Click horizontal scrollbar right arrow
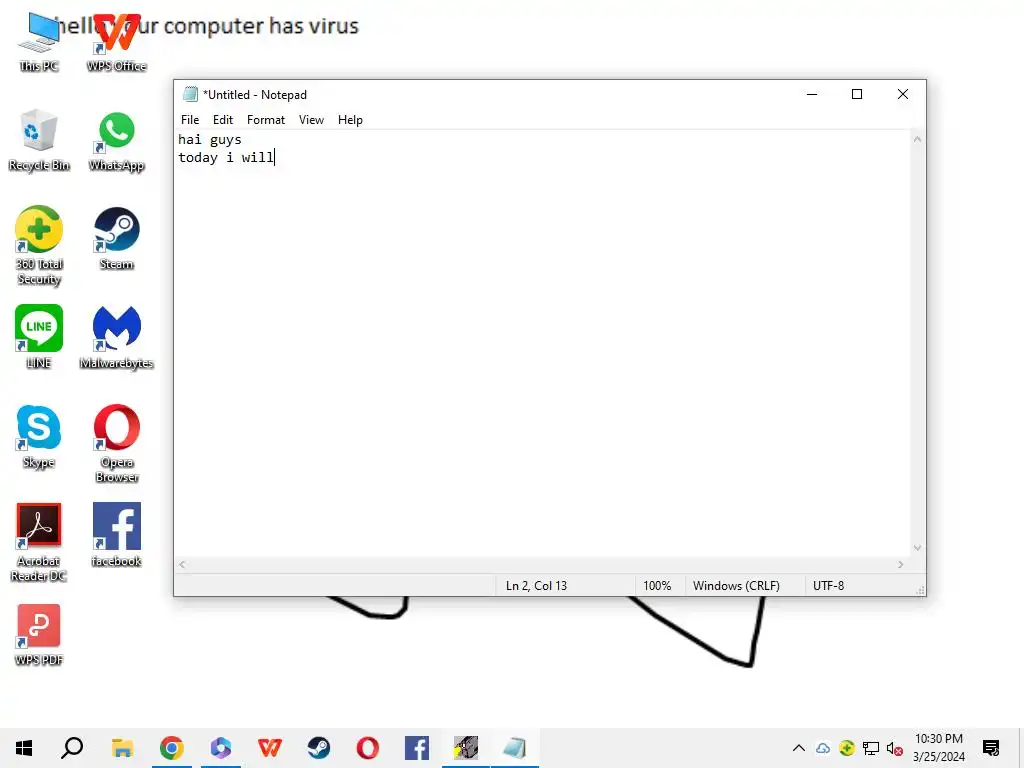The width and height of the screenshot is (1024, 768). (x=901, y=564)
